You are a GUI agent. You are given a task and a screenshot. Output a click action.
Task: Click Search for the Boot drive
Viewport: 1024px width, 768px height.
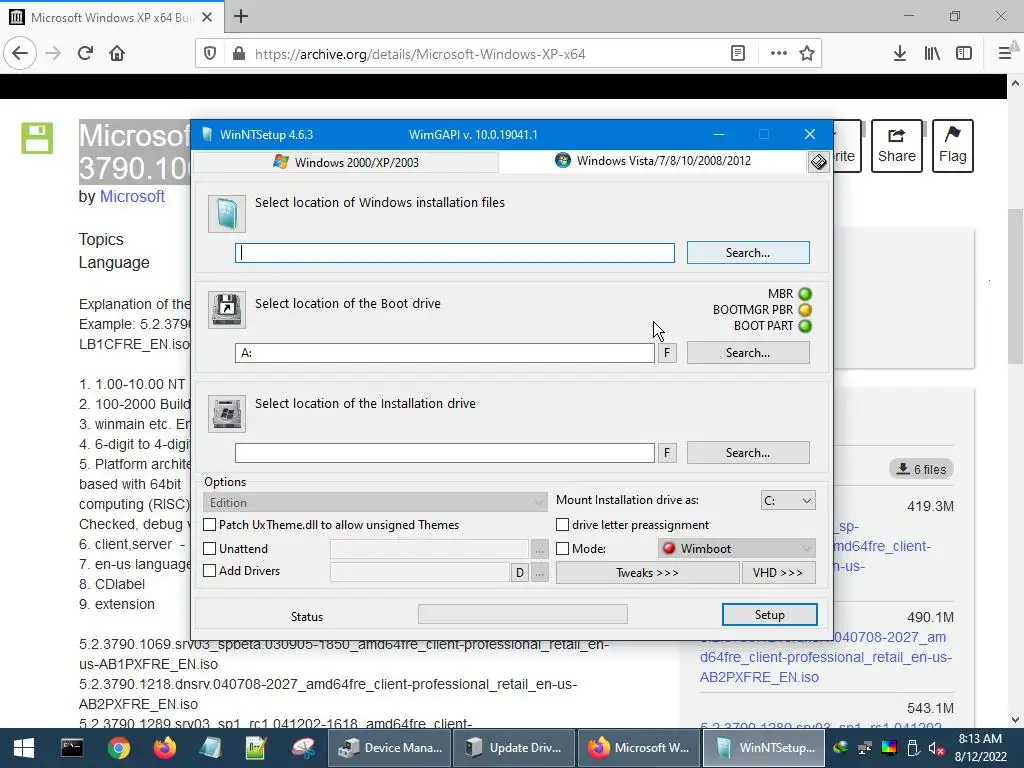tap(748, 353)
